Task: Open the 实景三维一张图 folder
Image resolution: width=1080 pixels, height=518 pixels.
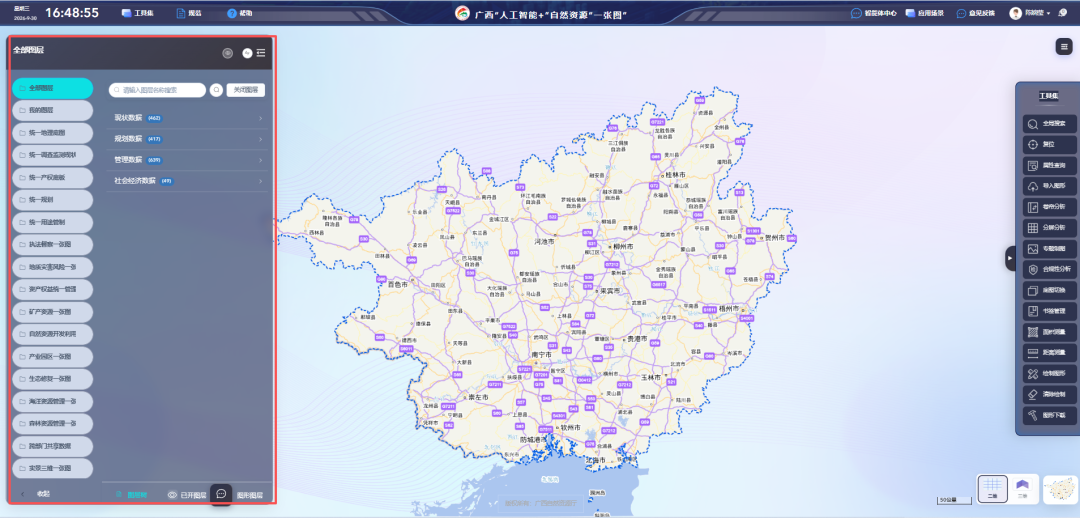Action: point(52,468)
